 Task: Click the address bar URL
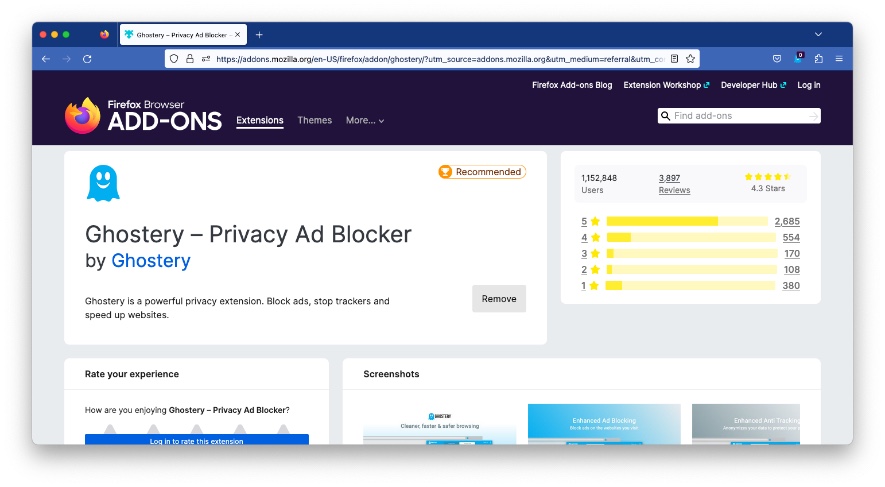440,59
